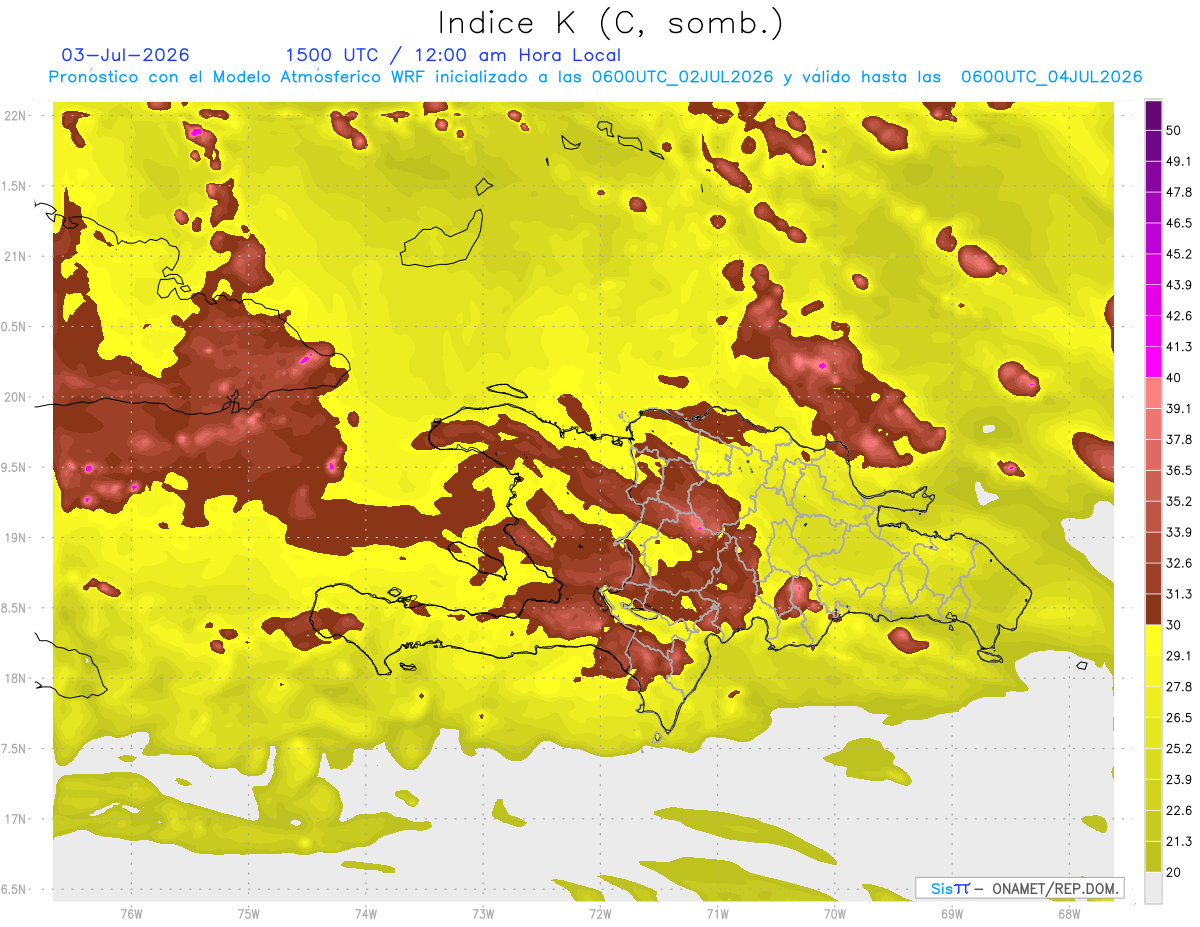Click the "17N" latitude label
1200x927 pixels.
[17, 819]
